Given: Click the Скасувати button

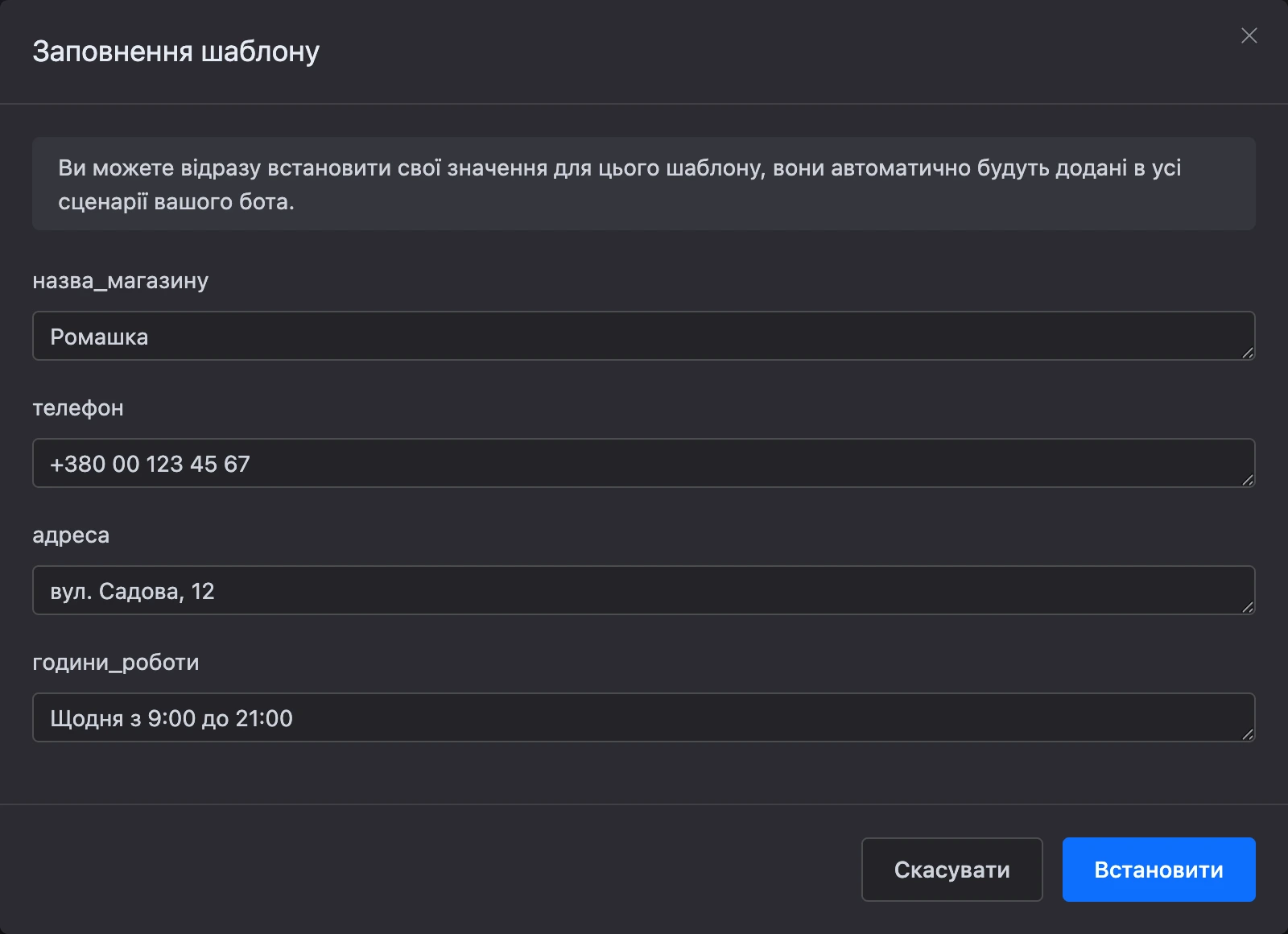Looking at the screenshot, I should 952,870.
